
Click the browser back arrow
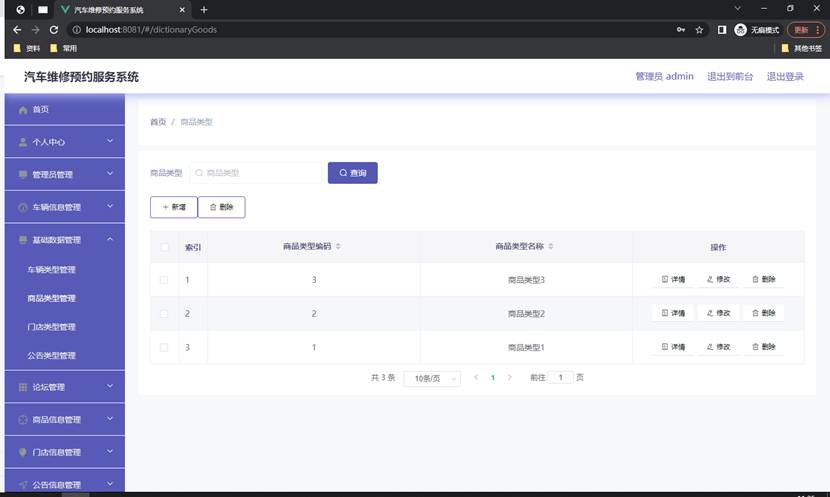pyautogui.click(x=17, y=30)
